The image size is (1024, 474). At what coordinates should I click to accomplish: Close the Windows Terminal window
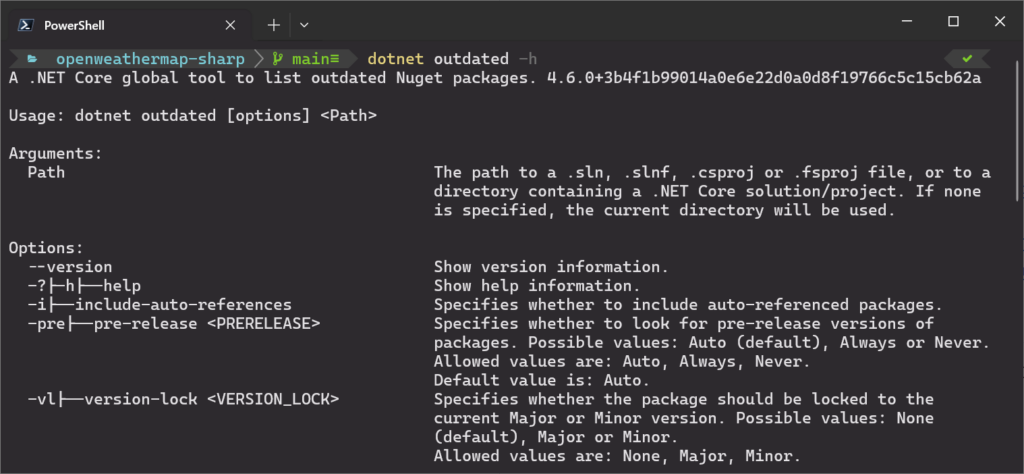click(x=998, y=22)
